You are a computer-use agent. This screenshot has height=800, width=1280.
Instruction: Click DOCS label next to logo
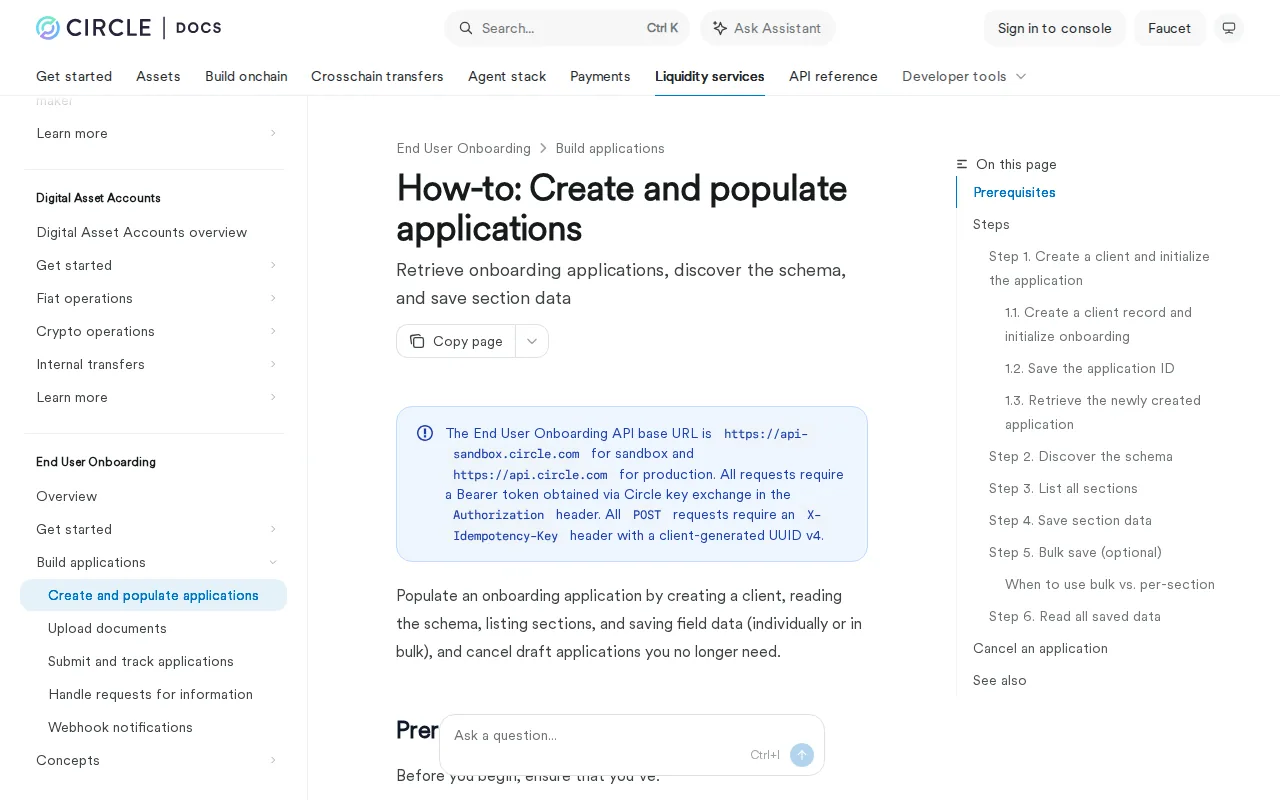[198, 28]
